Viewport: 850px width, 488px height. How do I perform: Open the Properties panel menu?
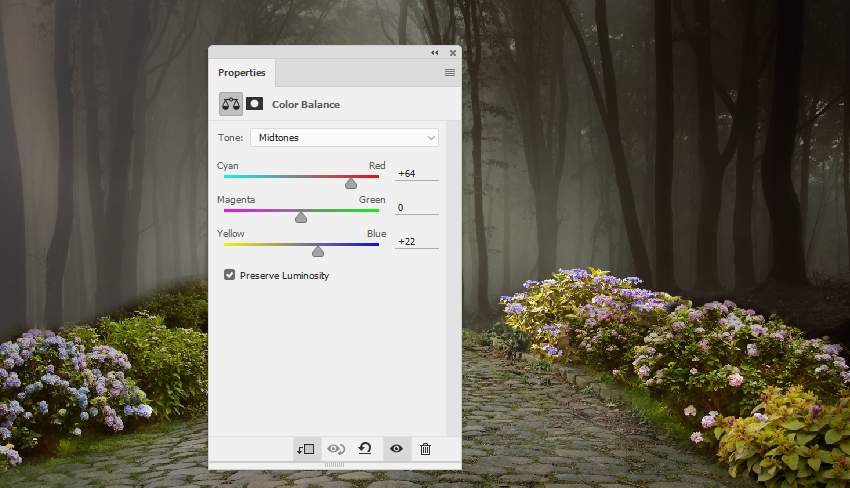[x=450, y=73]
